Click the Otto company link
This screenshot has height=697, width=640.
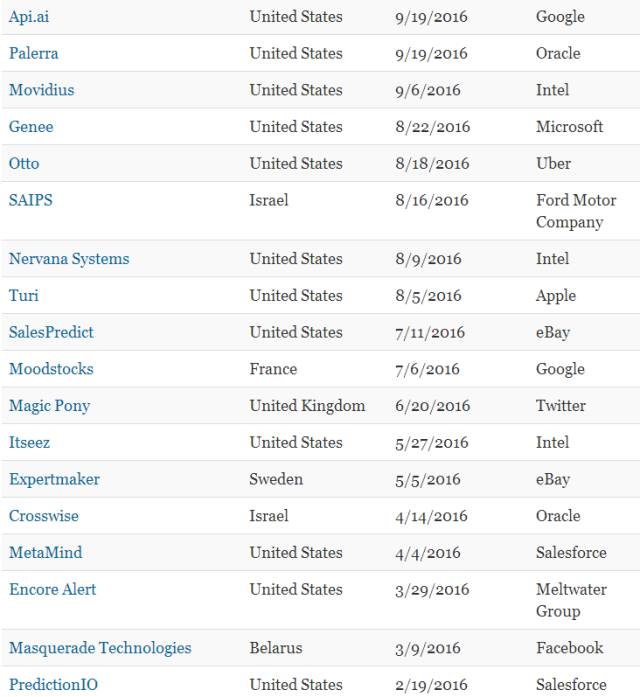click(24, 163)
